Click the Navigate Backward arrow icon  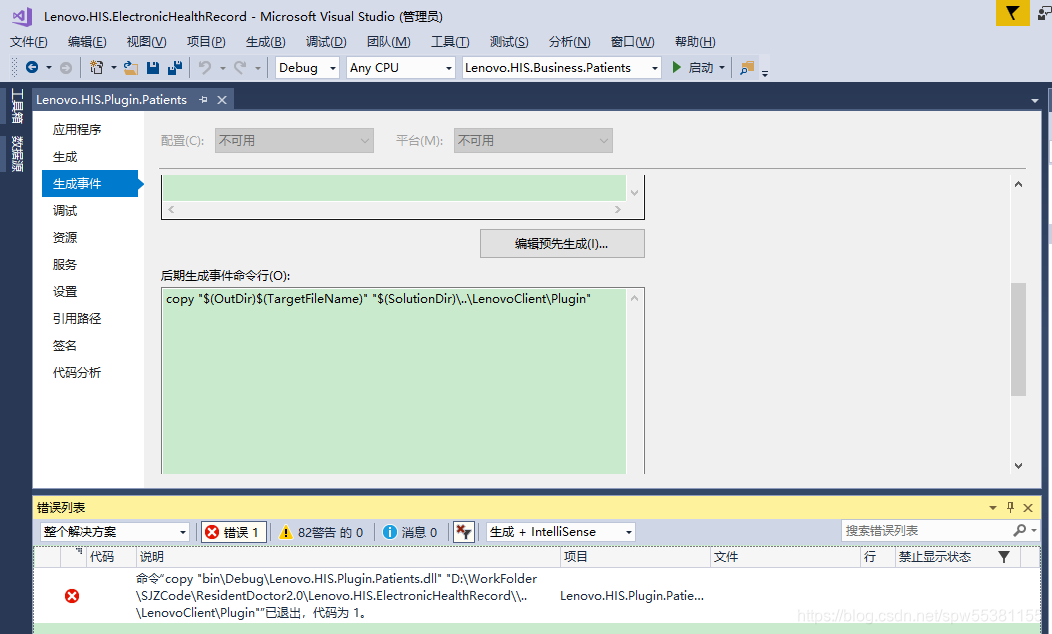click(32, 67)
